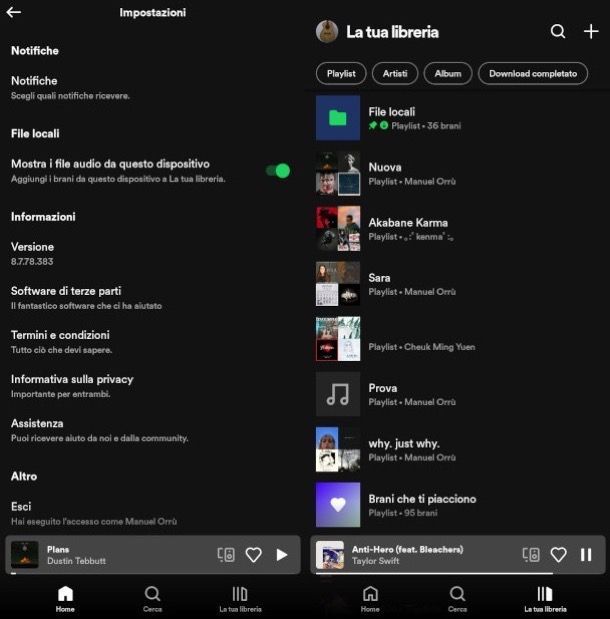Click Anti-Hero playback progress bar

[460, 573]
